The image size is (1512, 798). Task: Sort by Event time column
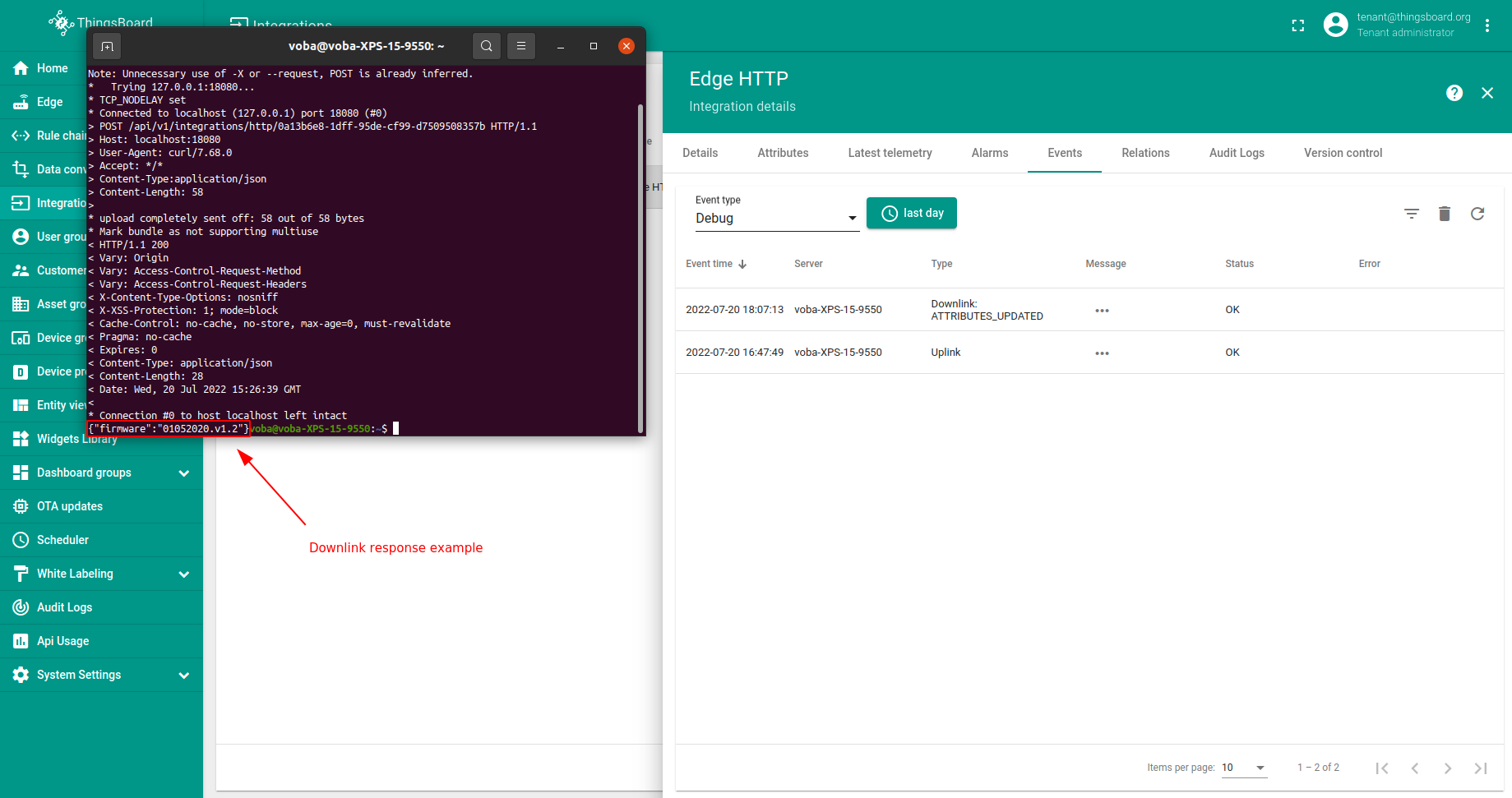tap(716, 264)
